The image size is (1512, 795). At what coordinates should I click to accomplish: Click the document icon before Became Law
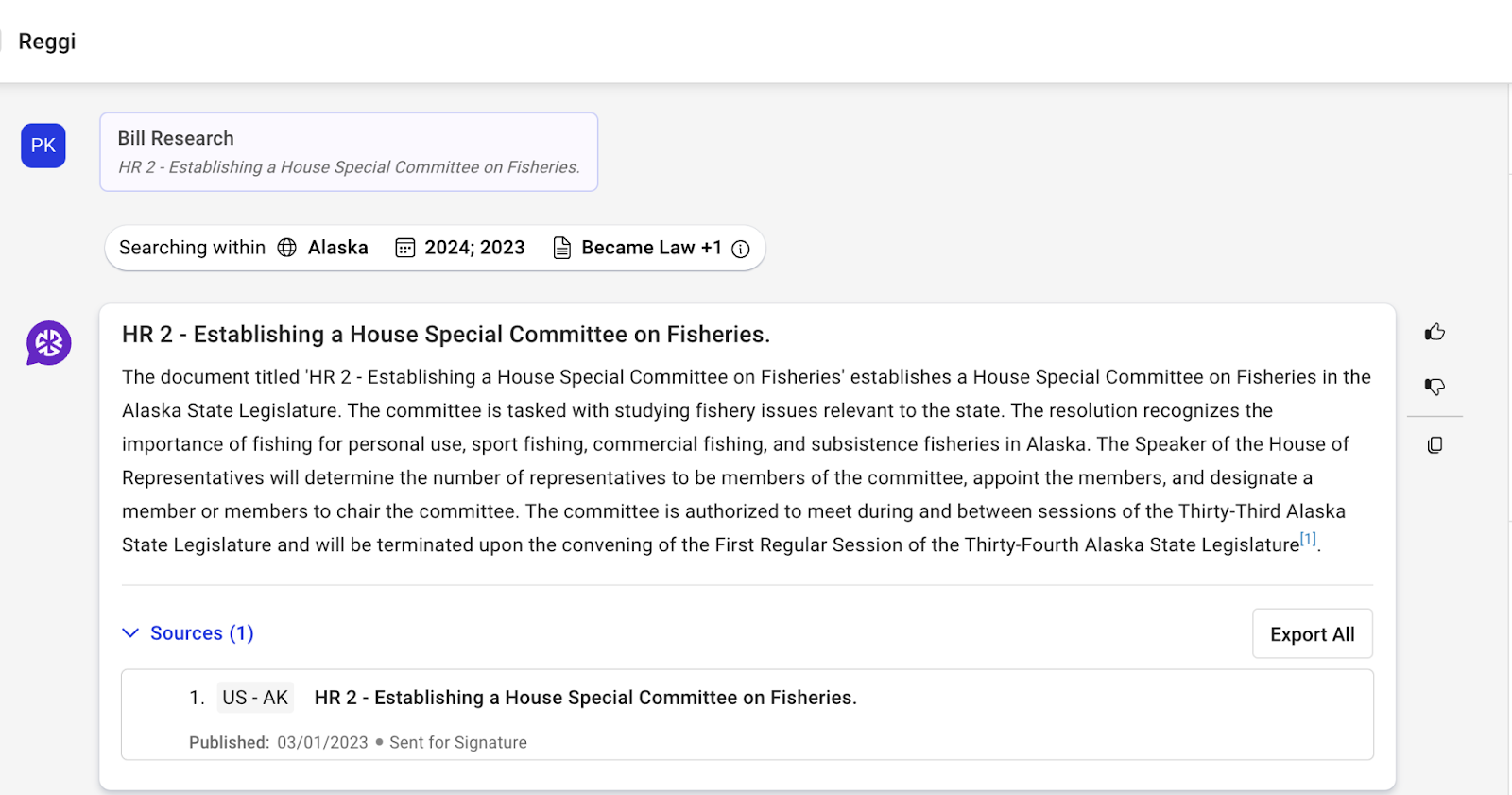562,248
